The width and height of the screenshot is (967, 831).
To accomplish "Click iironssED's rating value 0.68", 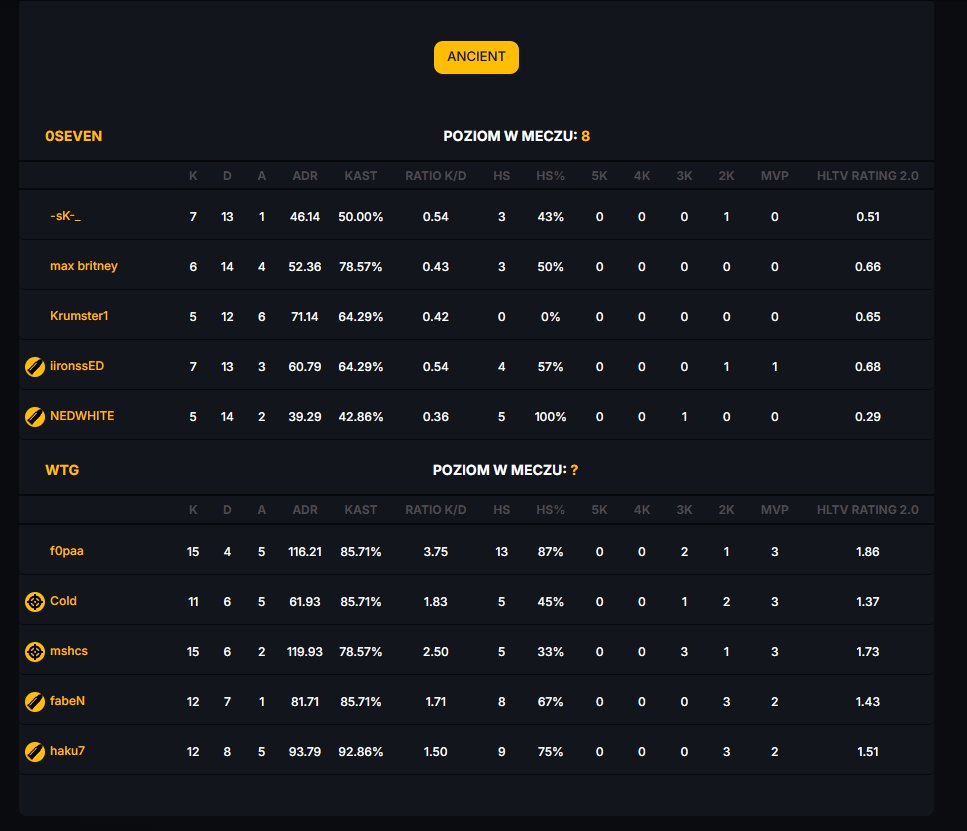I will (x=868, y=367).
